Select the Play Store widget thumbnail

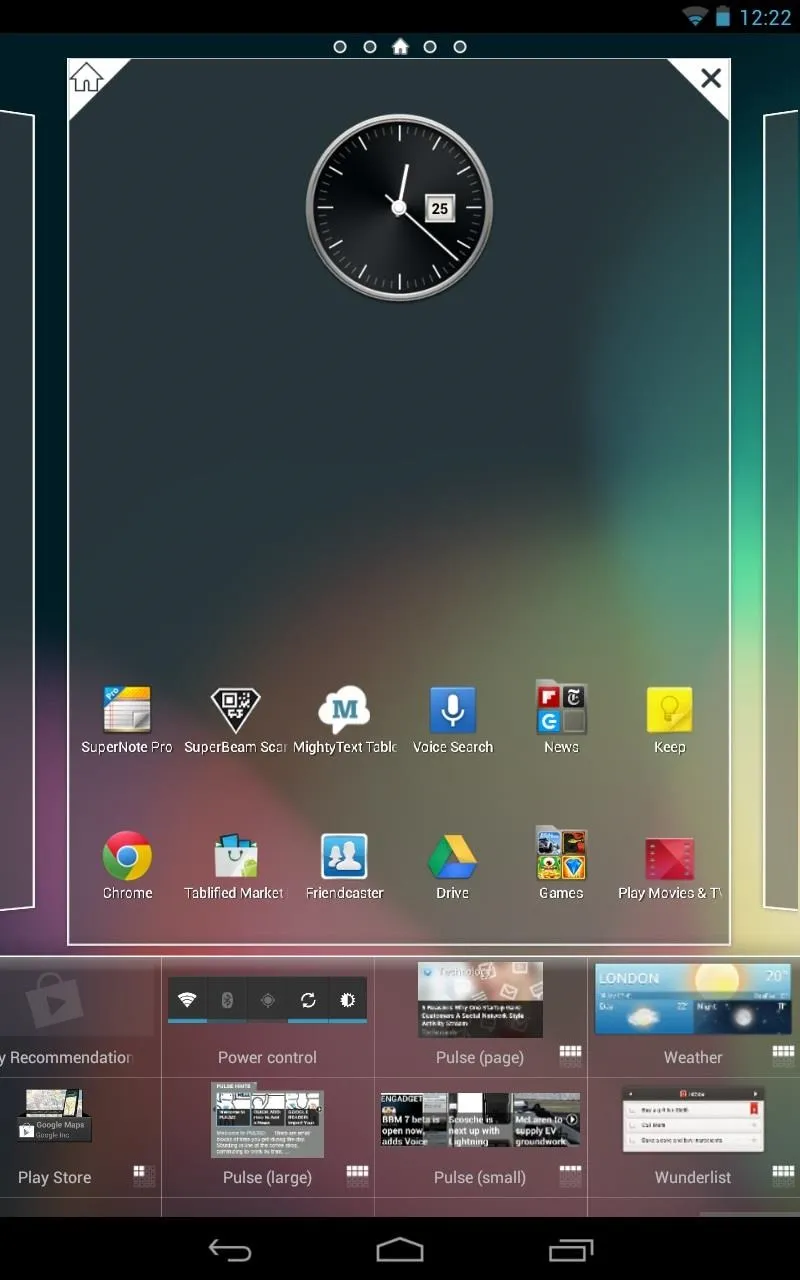55,1117
